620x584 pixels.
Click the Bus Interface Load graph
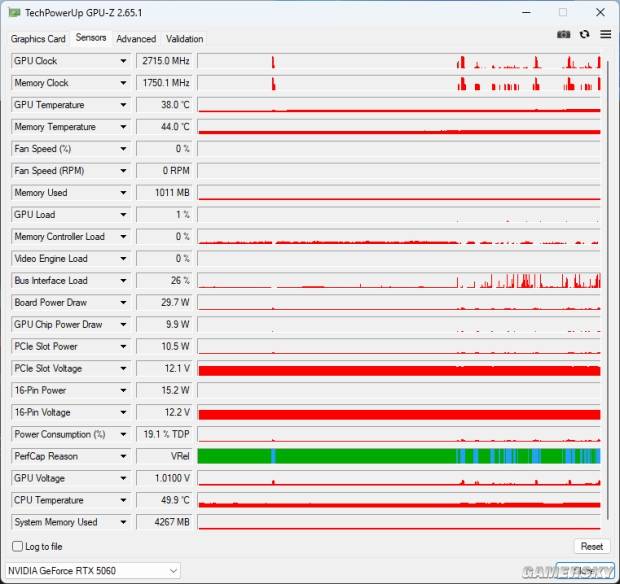point(399,281)
